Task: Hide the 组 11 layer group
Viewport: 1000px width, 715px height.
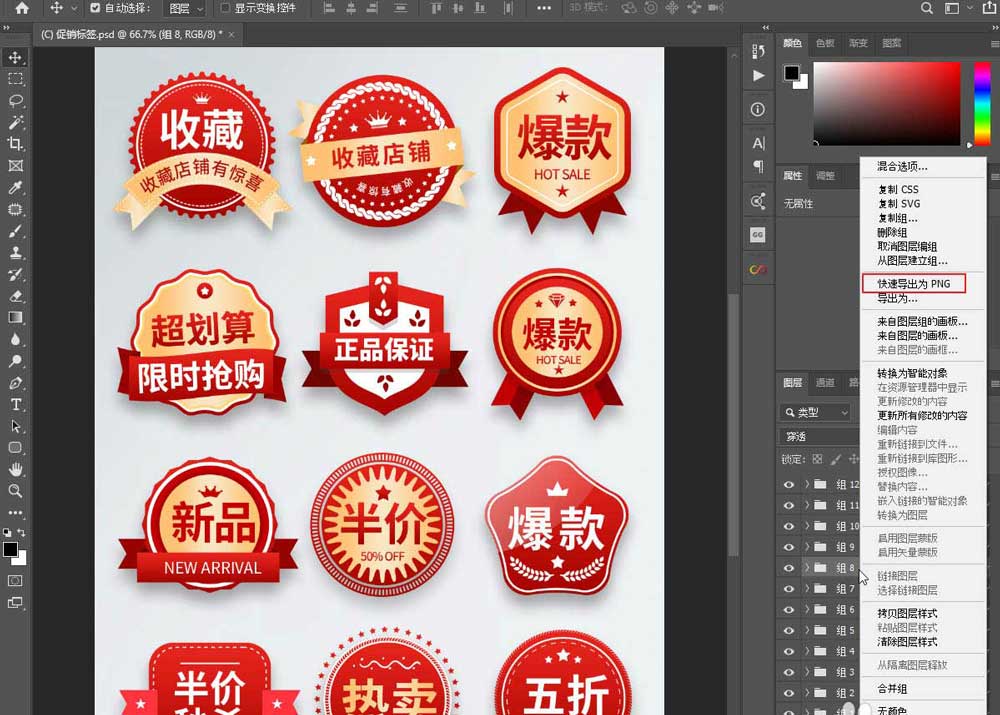Action: tap(789, 505)
